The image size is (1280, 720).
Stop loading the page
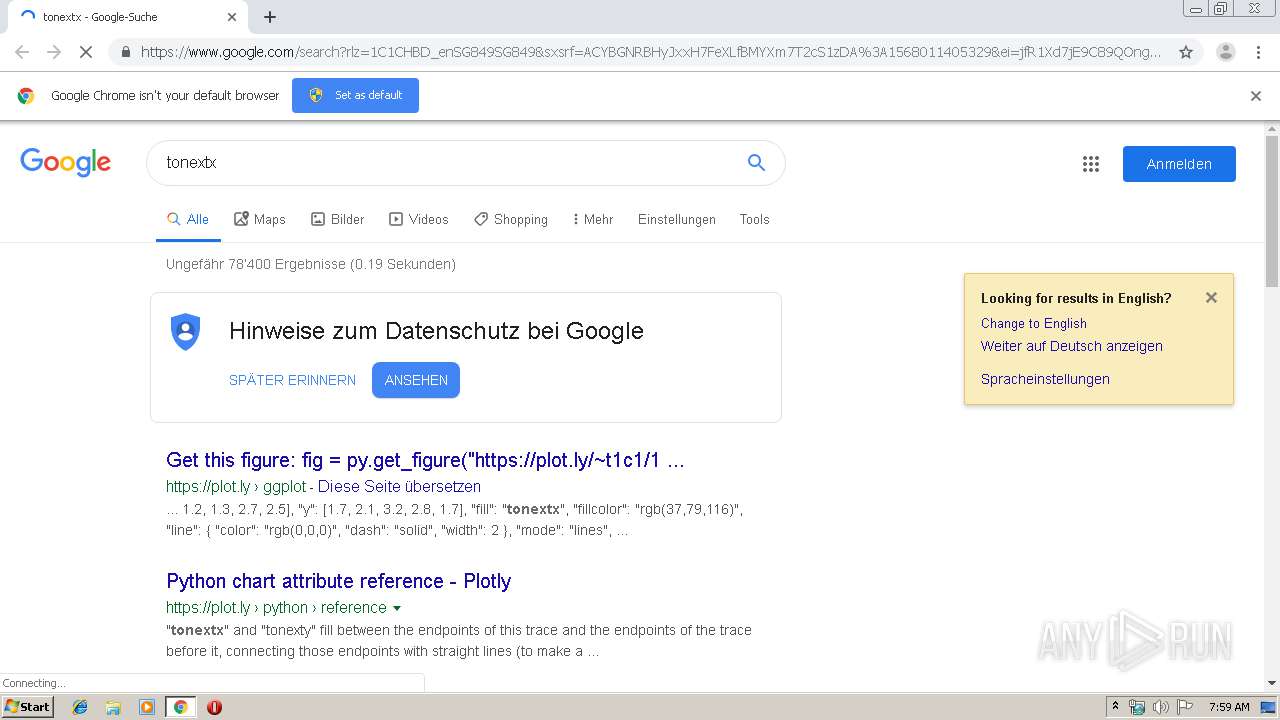pos(86,52)
